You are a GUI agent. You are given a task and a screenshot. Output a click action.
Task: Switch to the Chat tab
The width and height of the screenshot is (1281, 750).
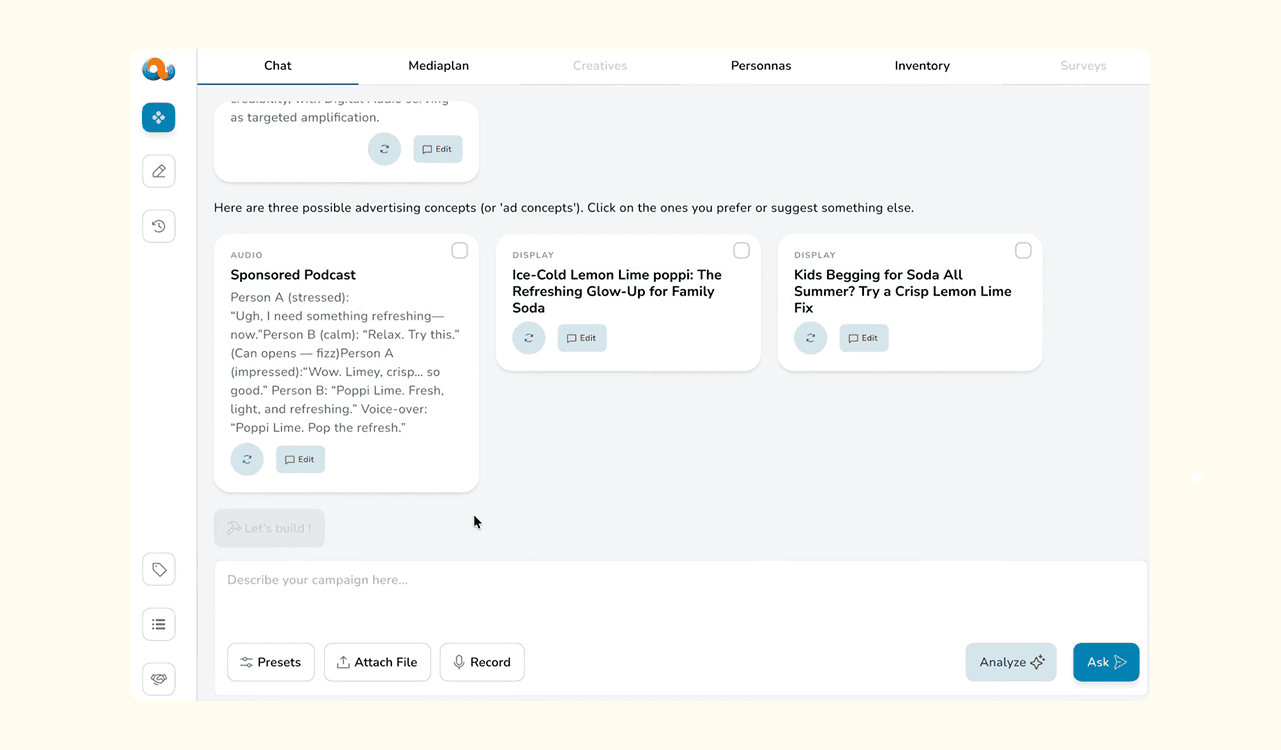278,66
